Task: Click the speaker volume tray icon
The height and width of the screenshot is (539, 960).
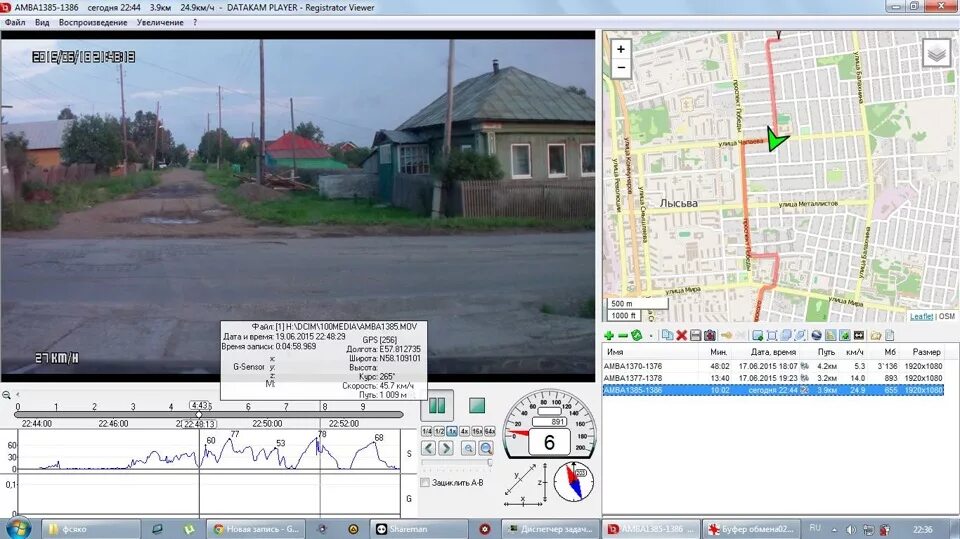Action: (851, 529)
